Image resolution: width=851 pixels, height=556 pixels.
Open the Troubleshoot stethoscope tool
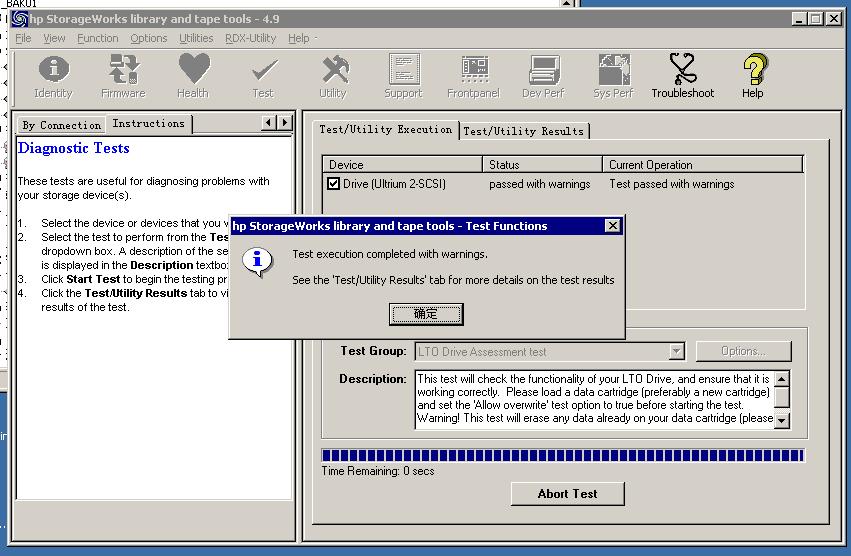683,77
